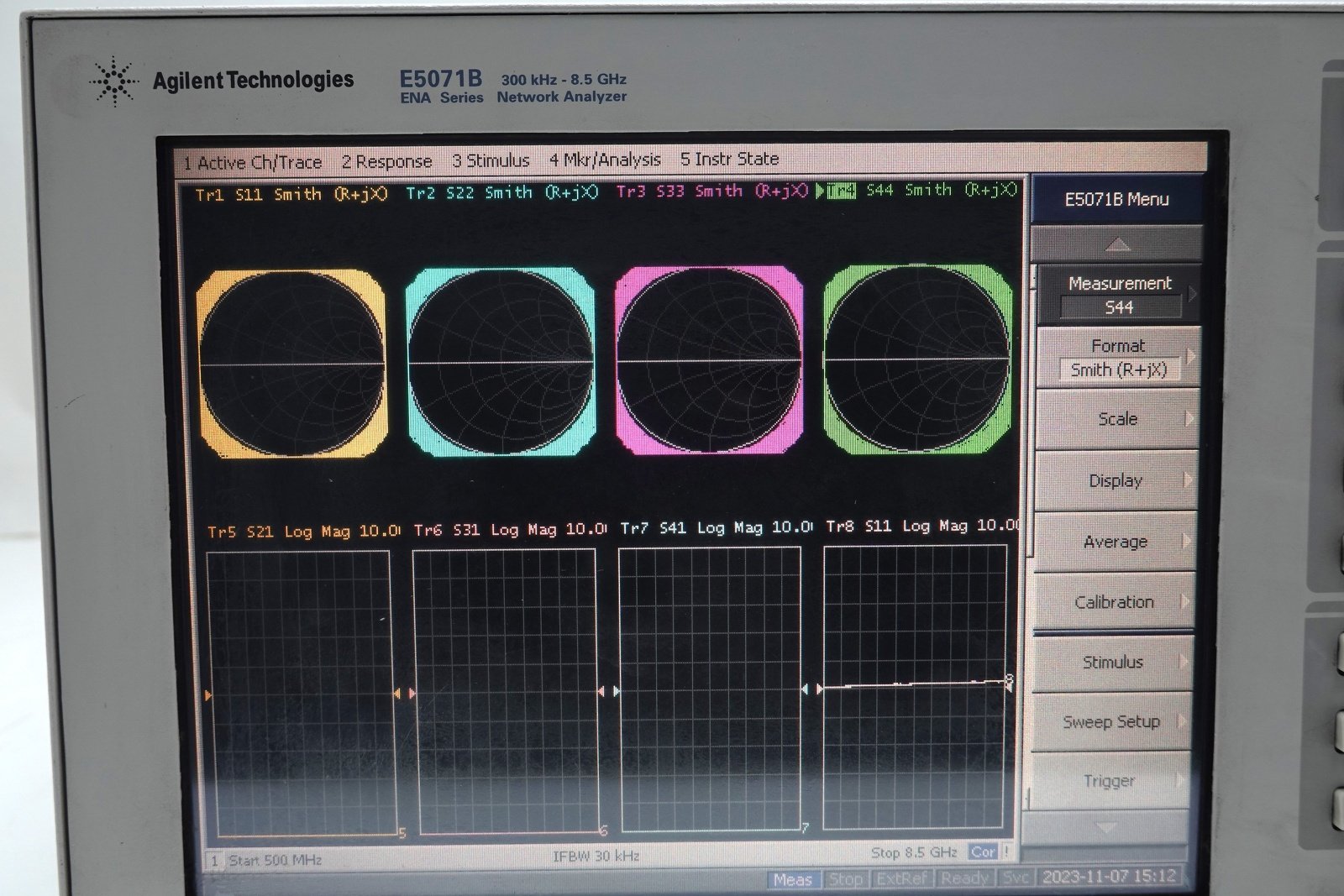Click the IFBW 30 kHz value

point(596,857)
